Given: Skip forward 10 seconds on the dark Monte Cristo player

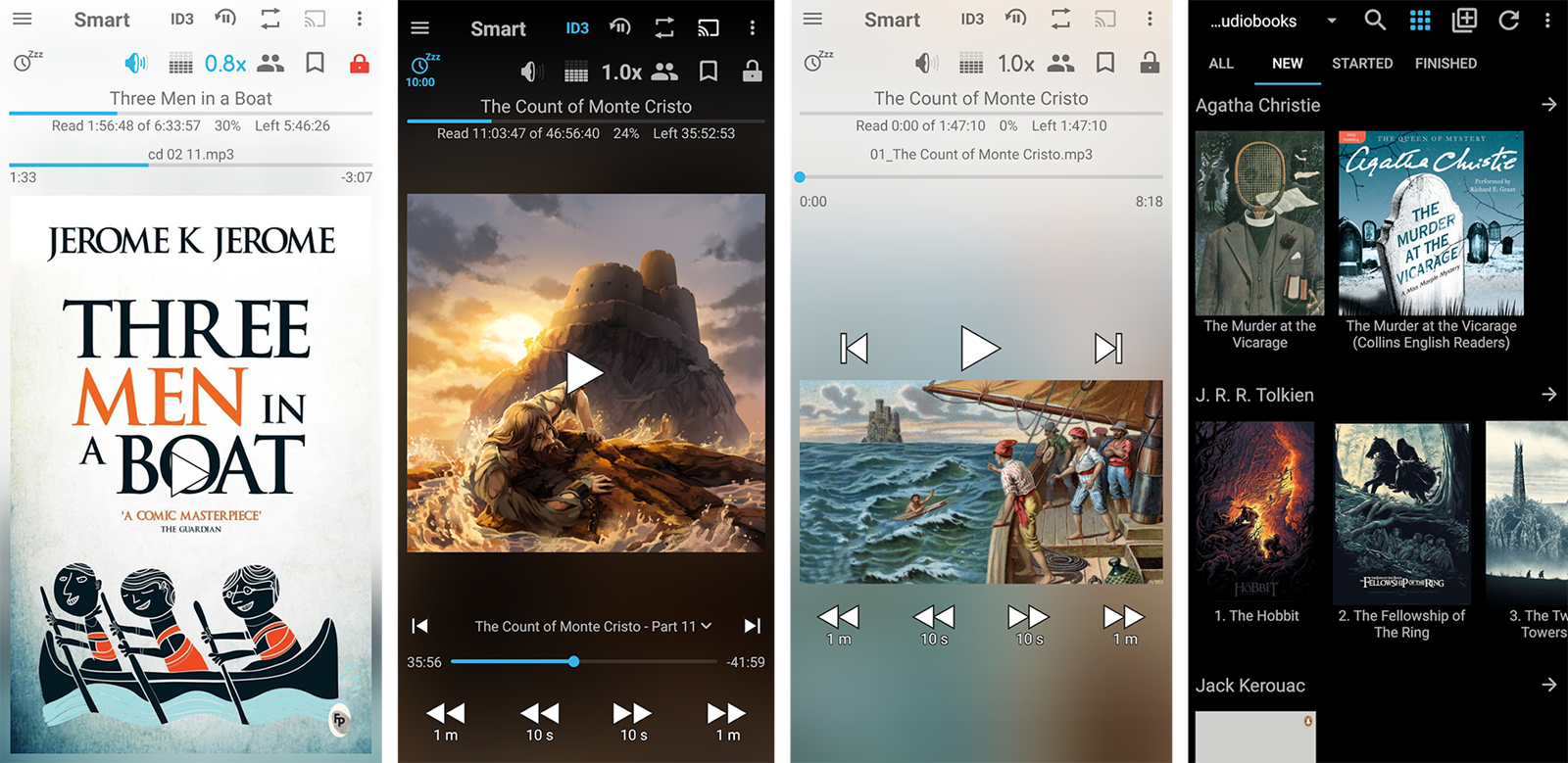Looking at the screenshot, I should click(x=633, y=722).
